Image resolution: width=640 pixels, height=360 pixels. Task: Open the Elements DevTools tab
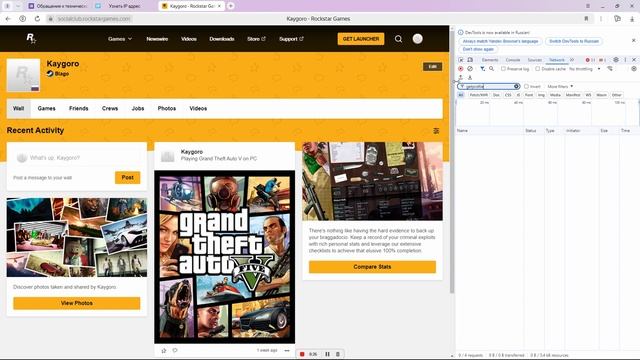pyautogui.click(x=490, y=60)
